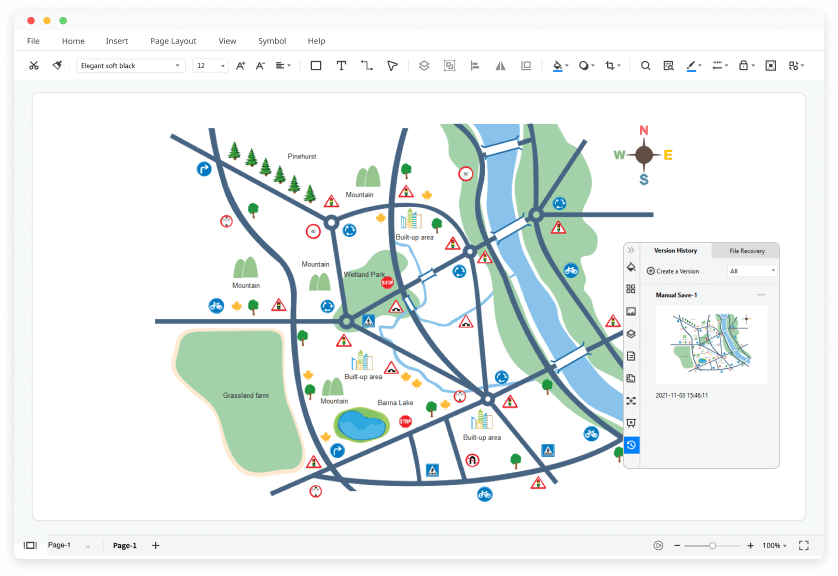Click the highlighted Version History sidebar icon
Image resolution: width=838 pixels, height=576 pixels.
click(631, 445)
